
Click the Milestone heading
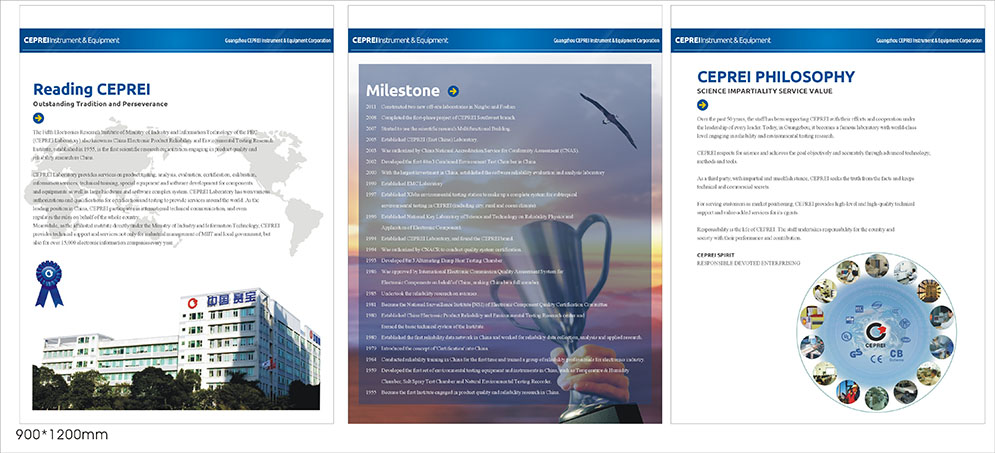tap(402, 89)
